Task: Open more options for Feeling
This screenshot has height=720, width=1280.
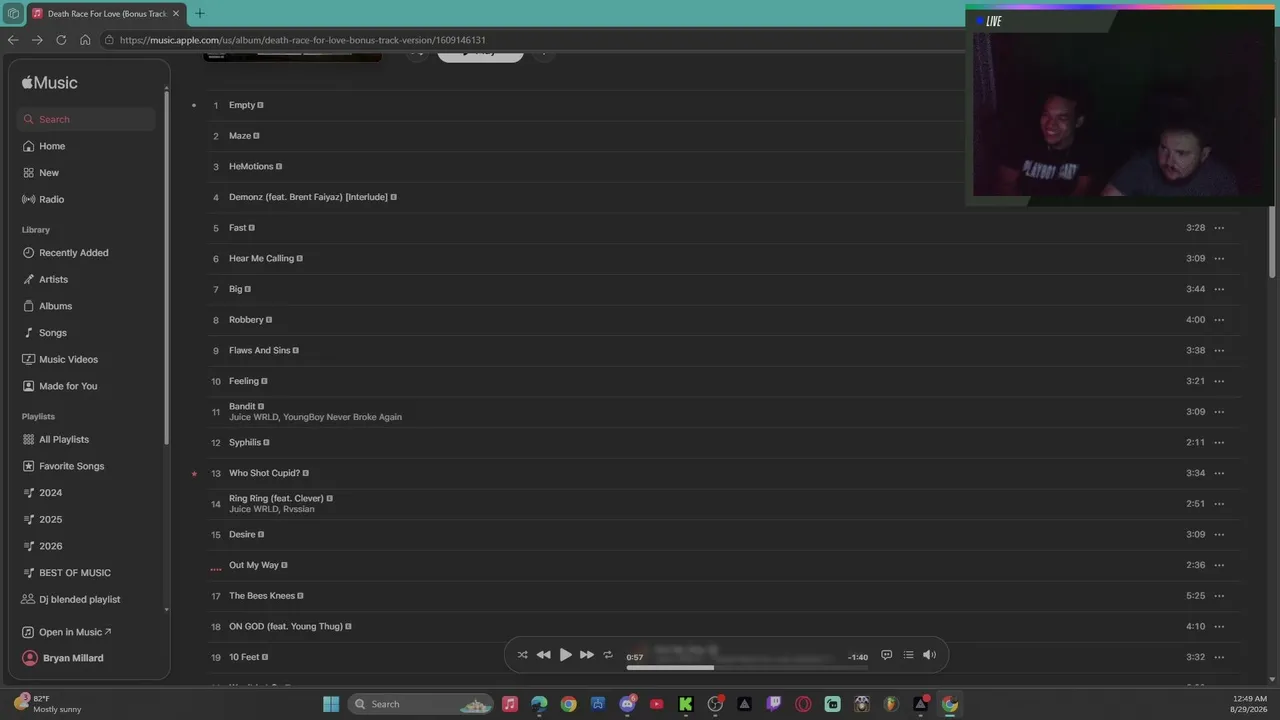Action: (1219, 381)
